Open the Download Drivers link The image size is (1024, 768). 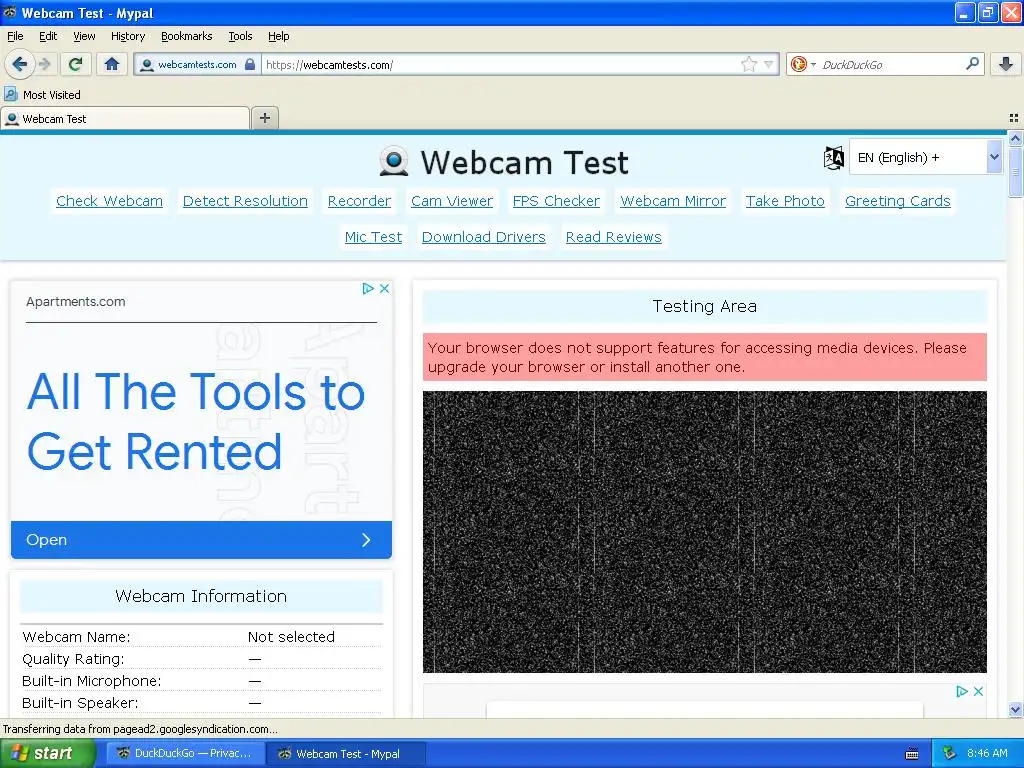[484, 237]
